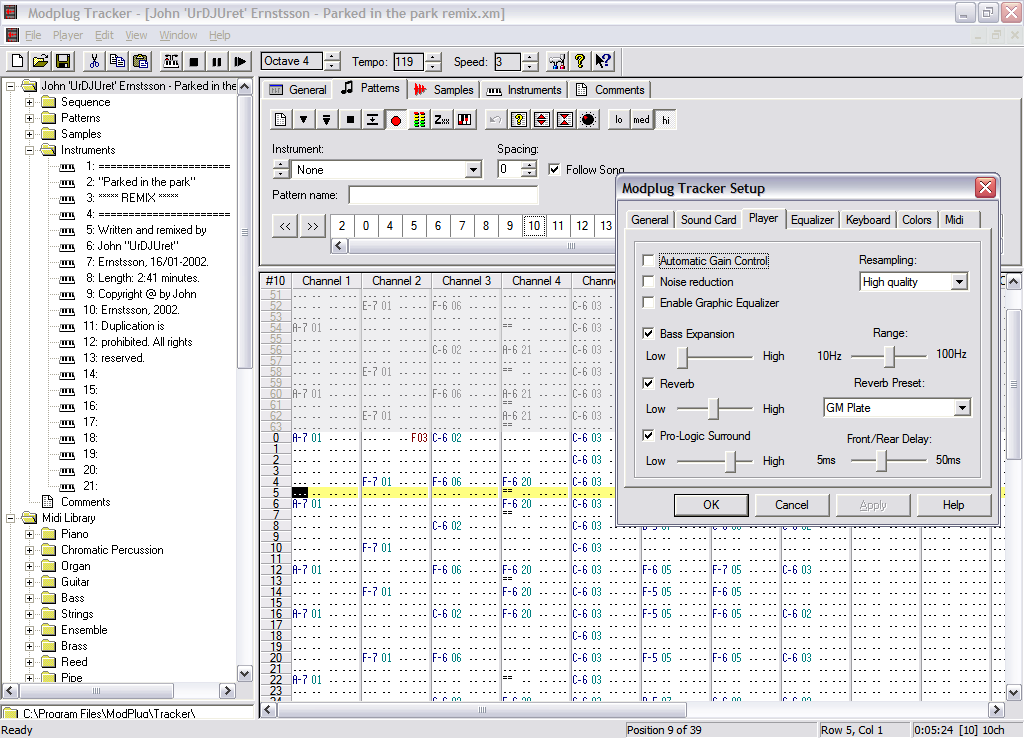Click the Paste clipboard icon
Image resolution: width=1024 pixels, height=738 pixels.
click(141, 62)
